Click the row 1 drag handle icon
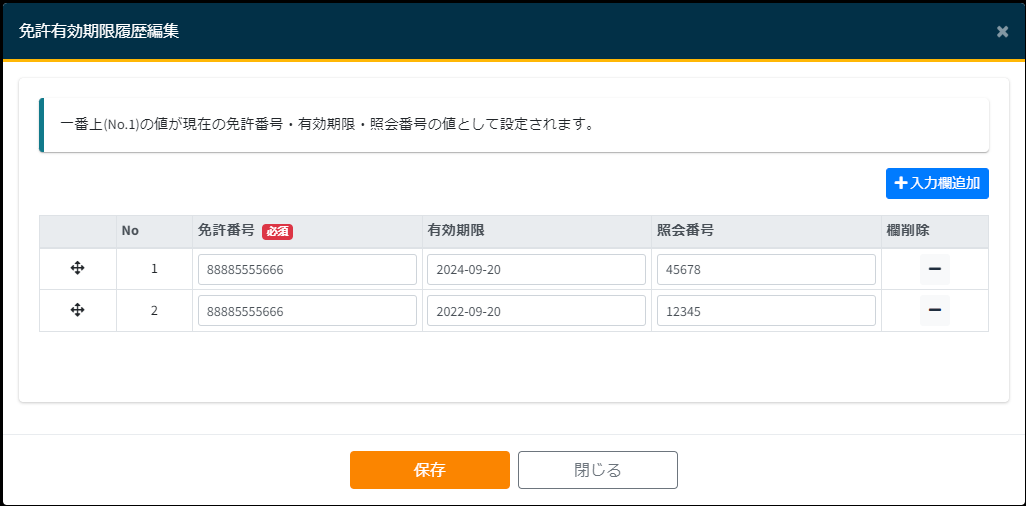The image size is (1026, 506). [77, 269]
